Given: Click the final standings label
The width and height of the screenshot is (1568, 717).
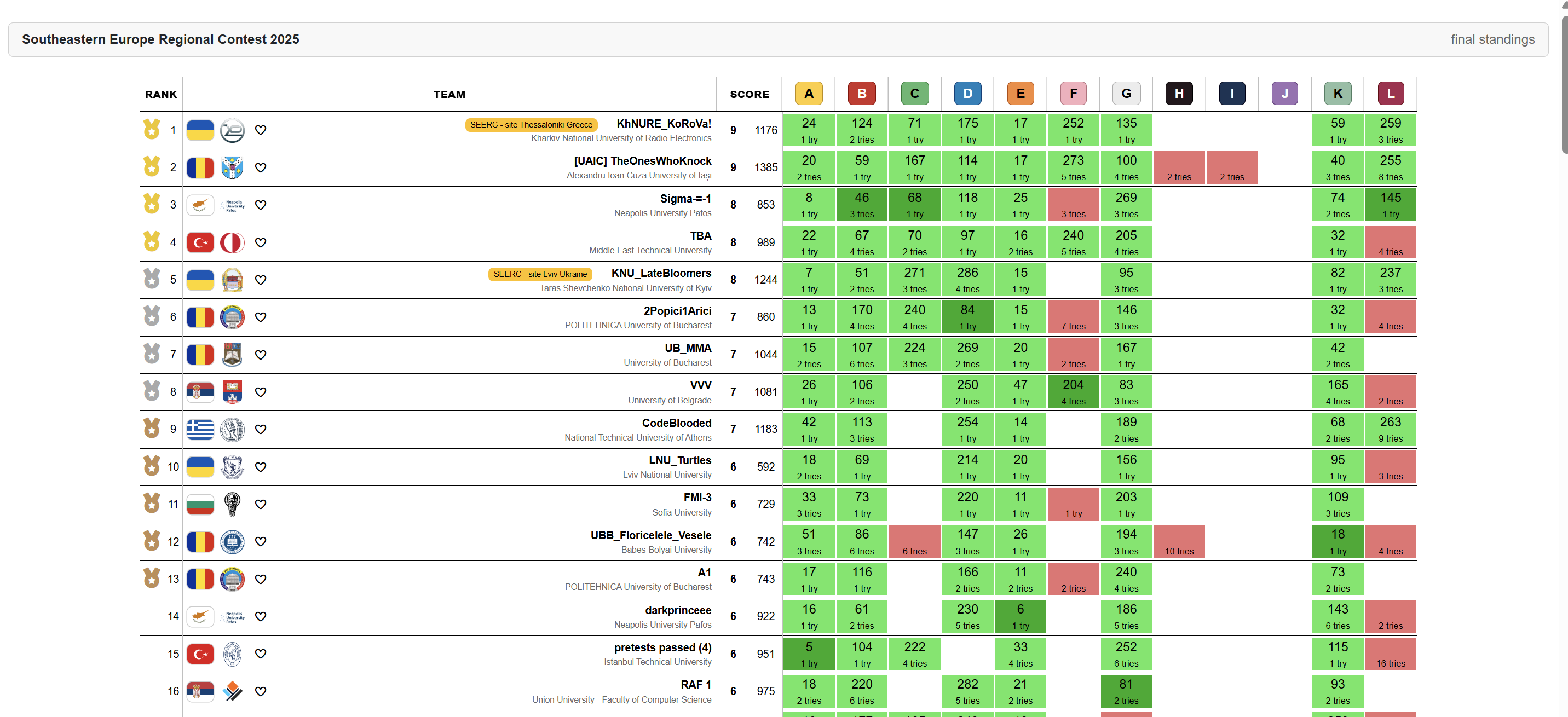Looking at the screenshot, I should [1492, 39].
